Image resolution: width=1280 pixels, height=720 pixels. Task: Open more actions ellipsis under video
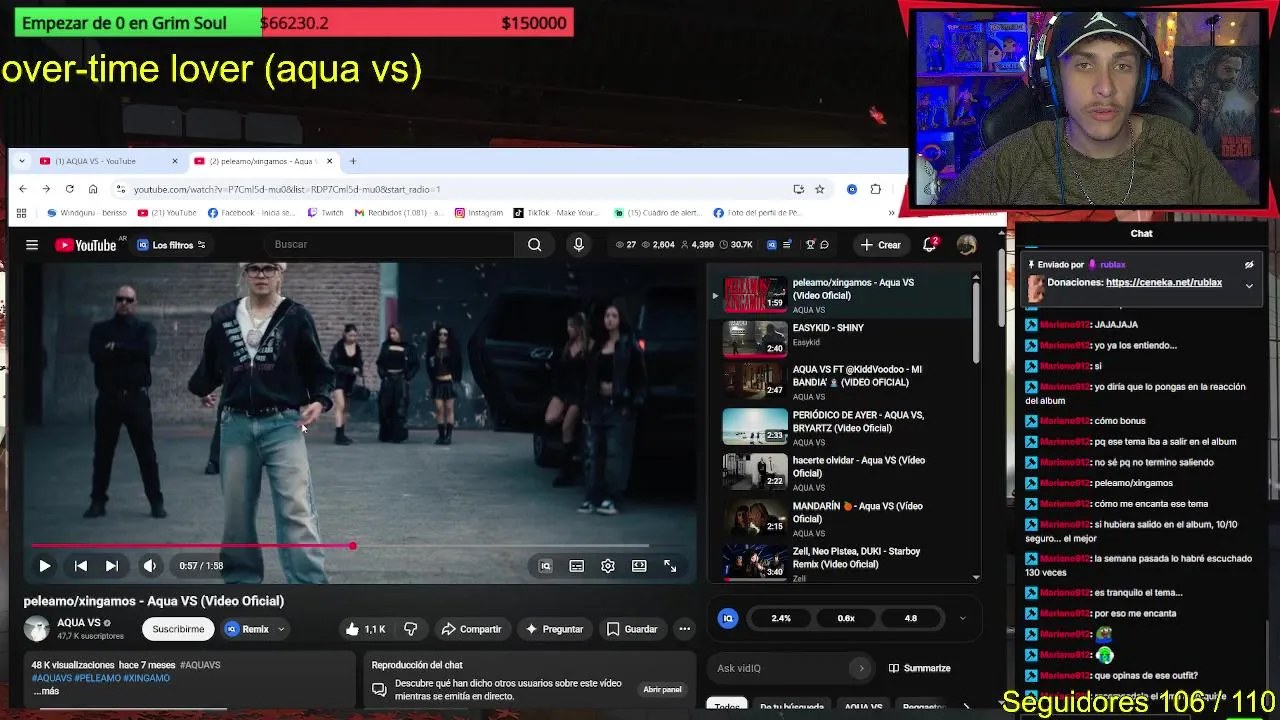pos(684,629)
